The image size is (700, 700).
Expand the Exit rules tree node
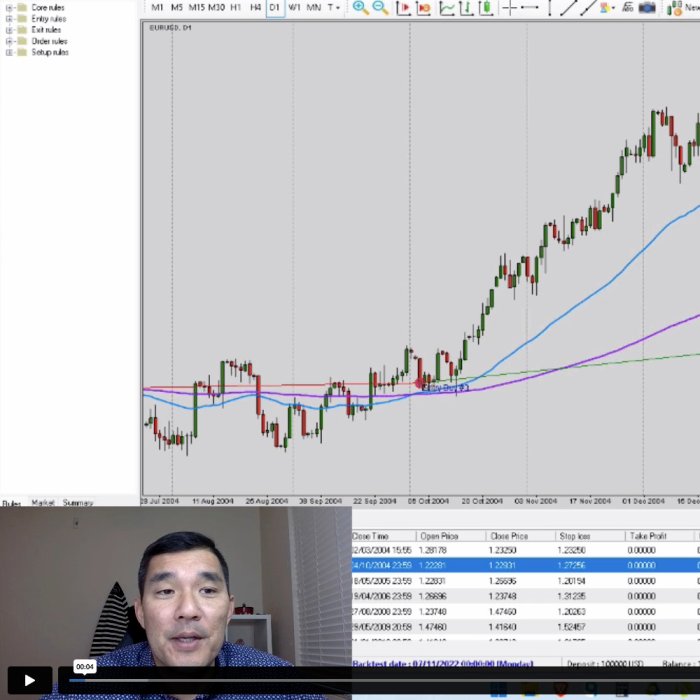(x=9, y=30)
